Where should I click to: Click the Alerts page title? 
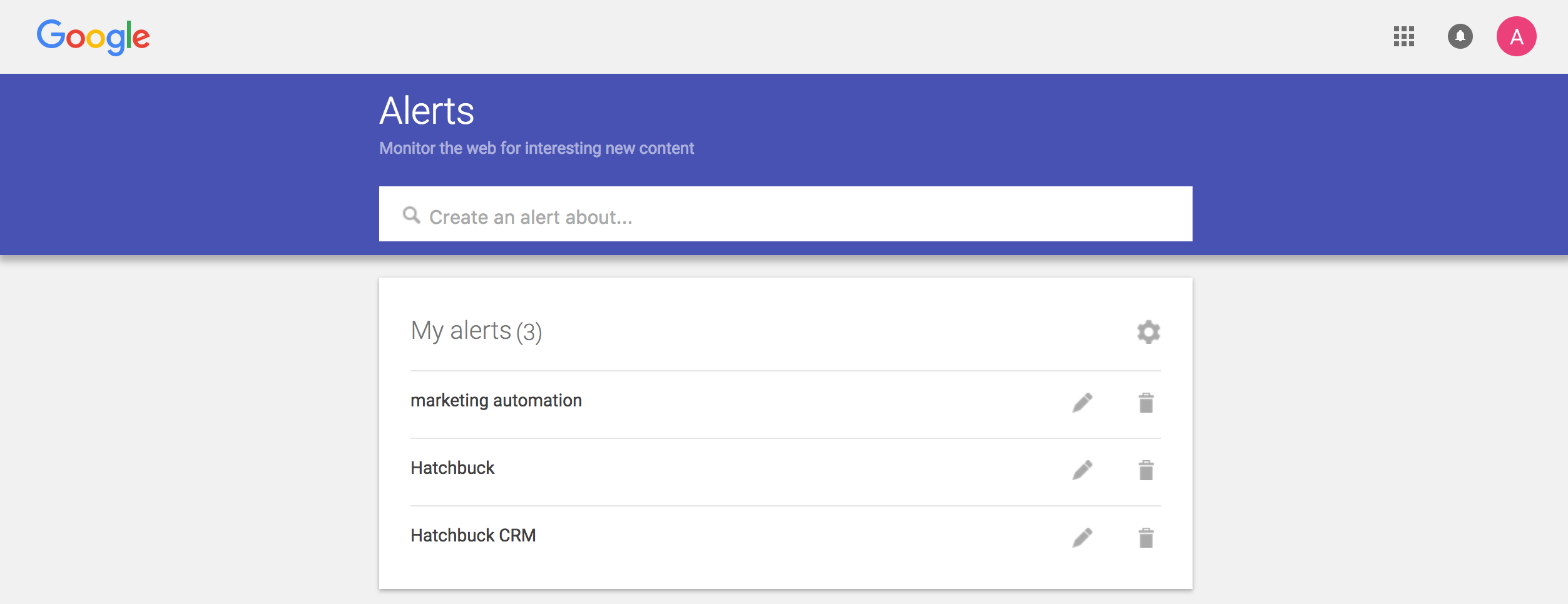[x=427, y=111]
